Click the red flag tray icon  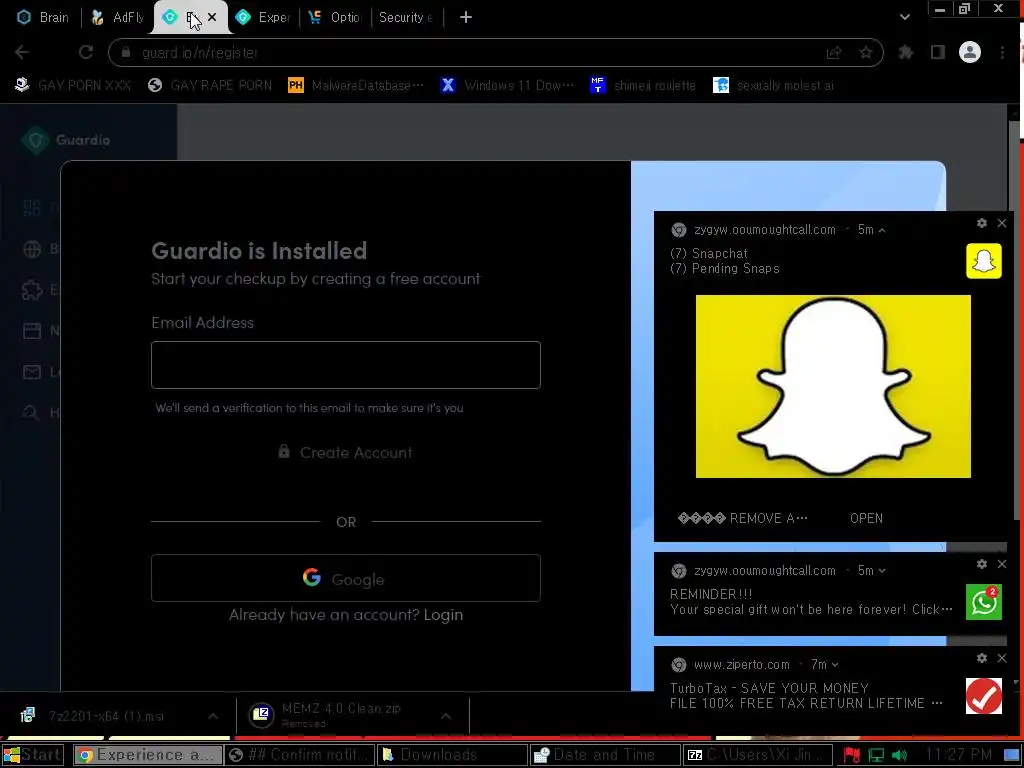[x=851, y=756]
